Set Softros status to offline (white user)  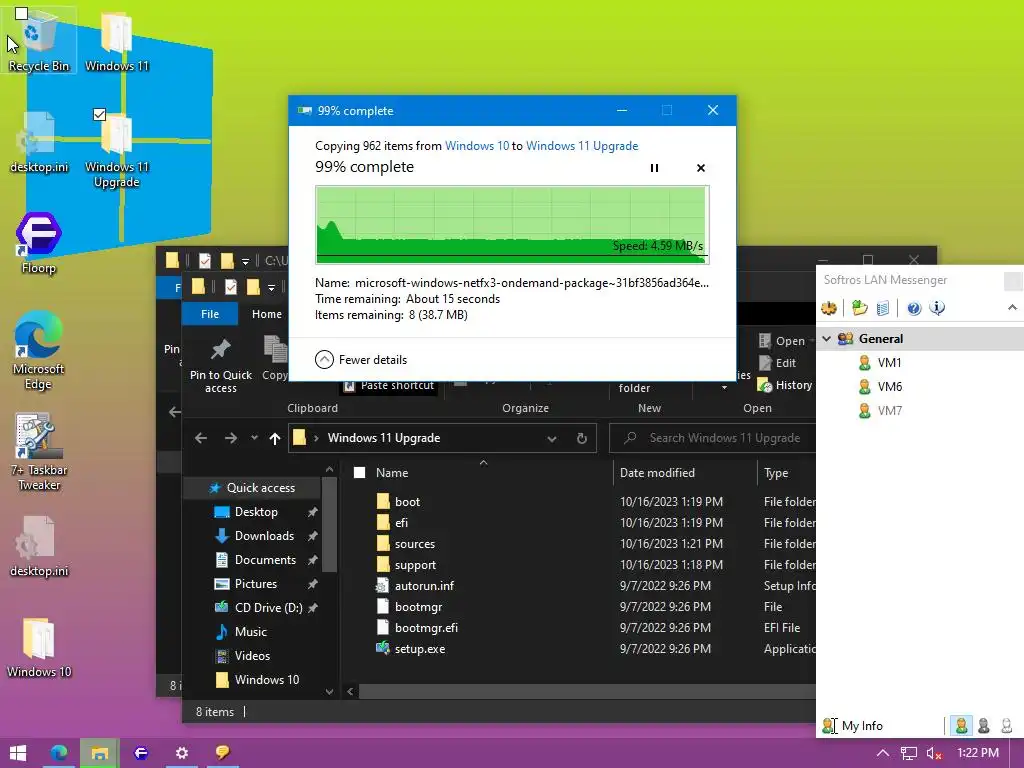[1006, 726]
